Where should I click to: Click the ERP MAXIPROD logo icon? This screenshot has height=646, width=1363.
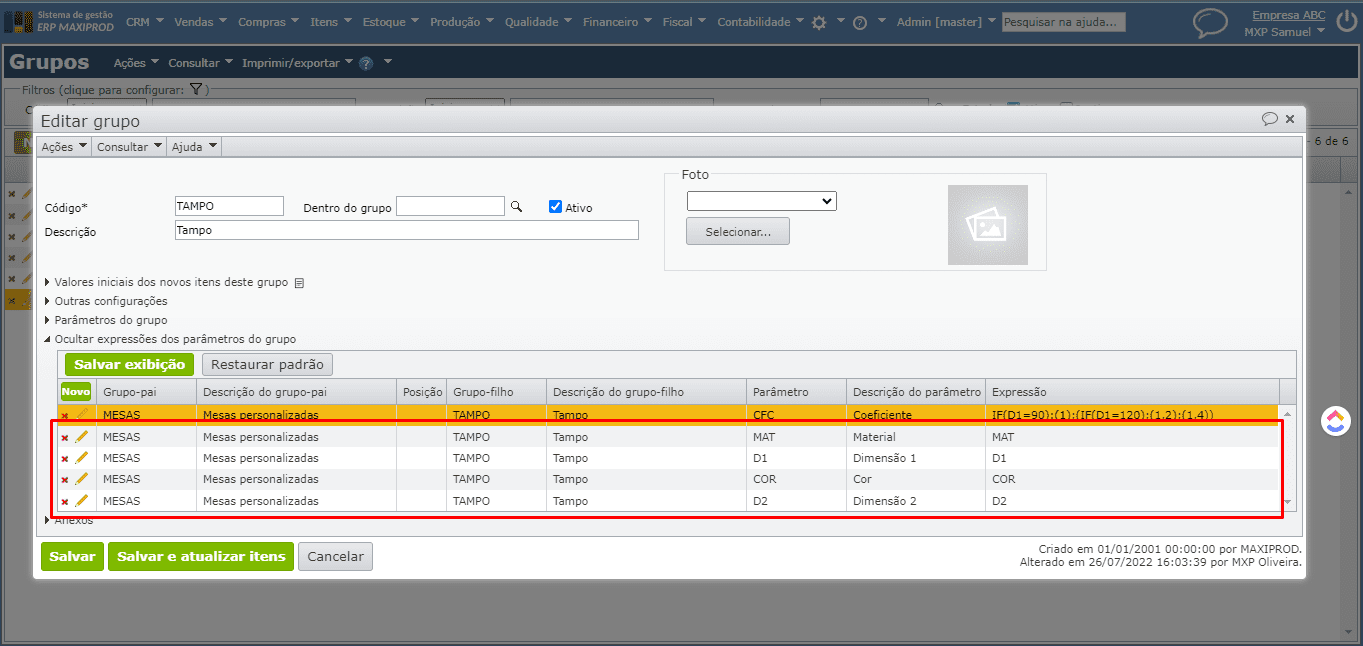click(x=19, y=21)
